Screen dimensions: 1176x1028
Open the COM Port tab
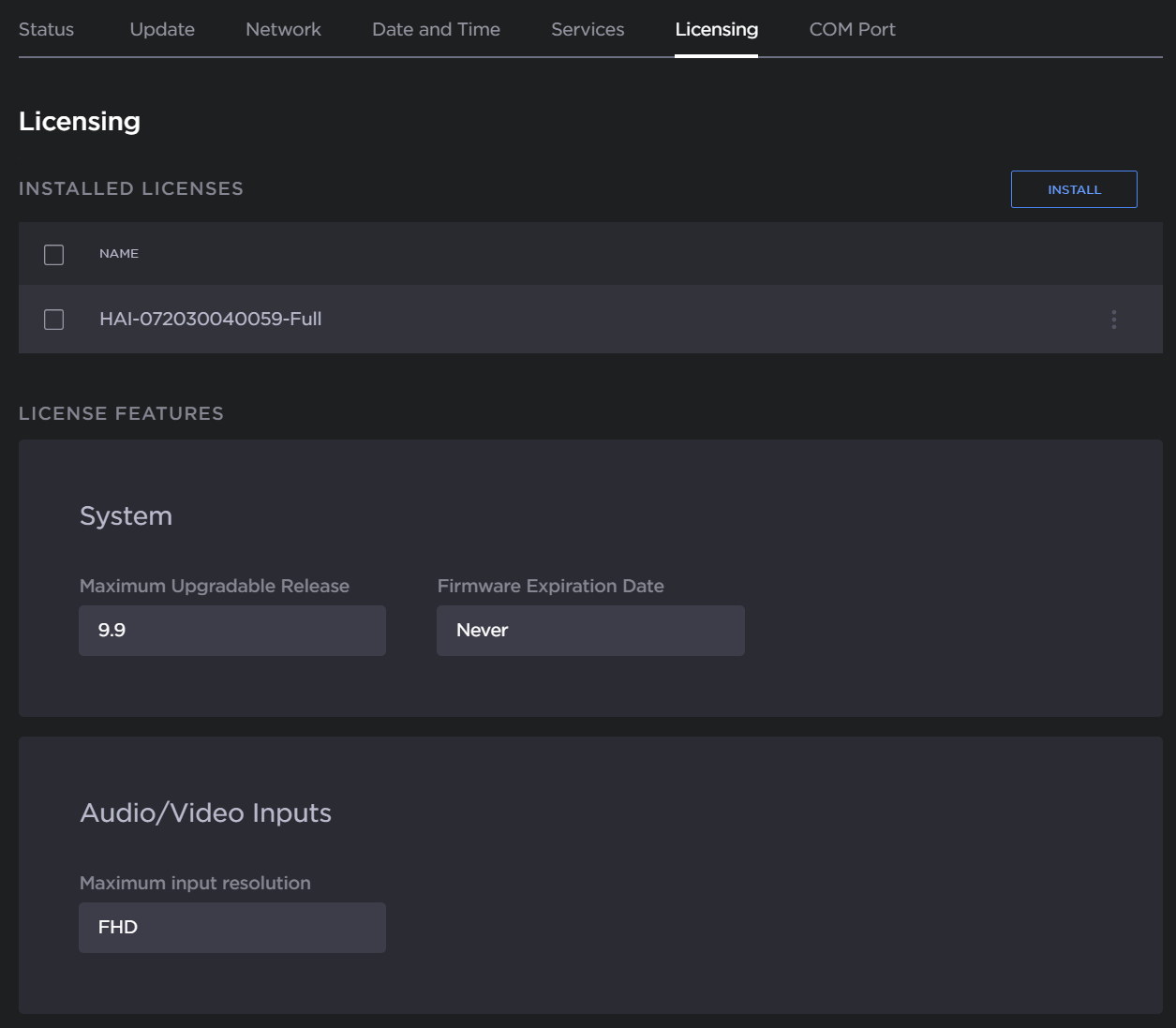[x=852, y=29]
